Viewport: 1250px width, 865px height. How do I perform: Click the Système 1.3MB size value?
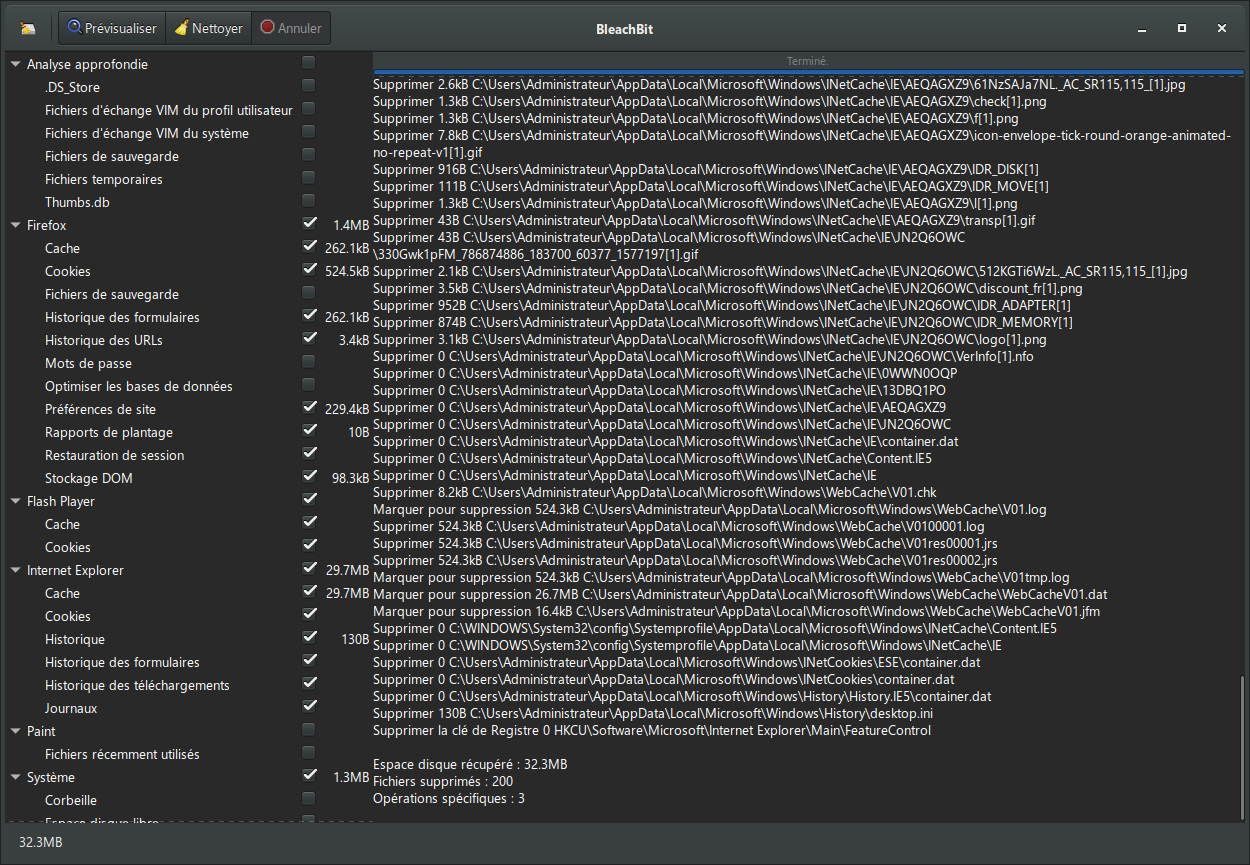(351, 777)
